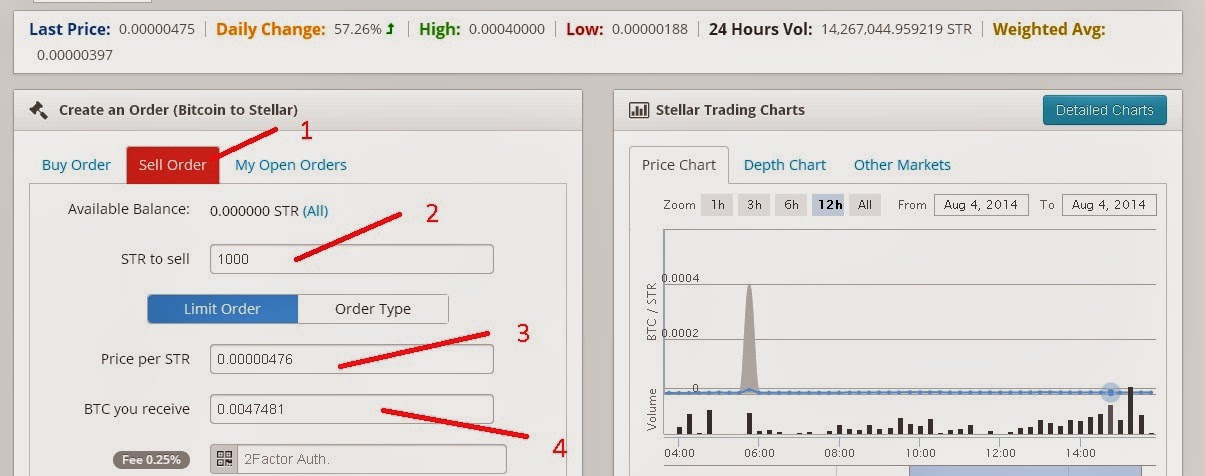The height and width of the screenshot is (476, 1205).
Task: Set chart zoom to All
Action: pyautogui.click(x=865, y=205)
